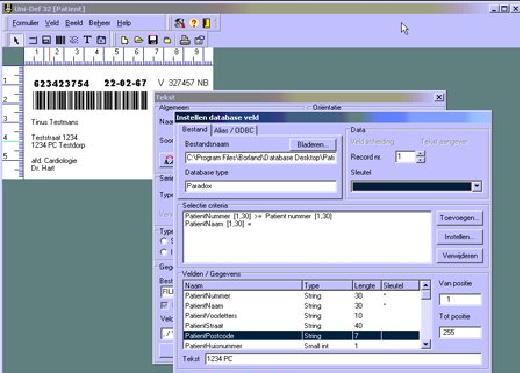Open the Beheer menu

(x=99, y=23)
